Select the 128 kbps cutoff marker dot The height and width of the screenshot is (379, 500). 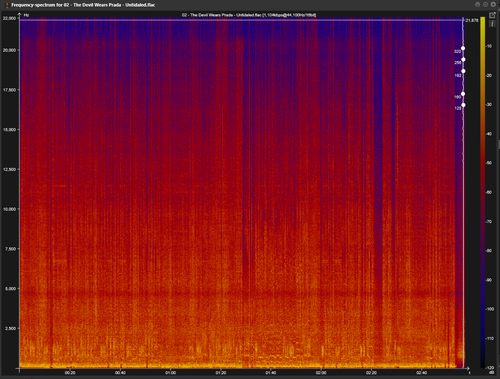point(463,105)
